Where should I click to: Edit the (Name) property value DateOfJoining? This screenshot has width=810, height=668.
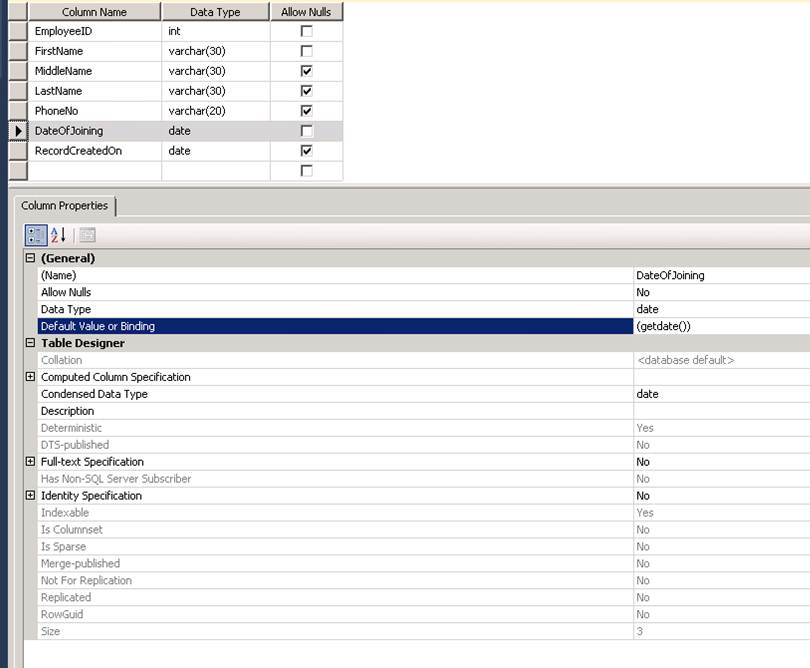[700, 275]
